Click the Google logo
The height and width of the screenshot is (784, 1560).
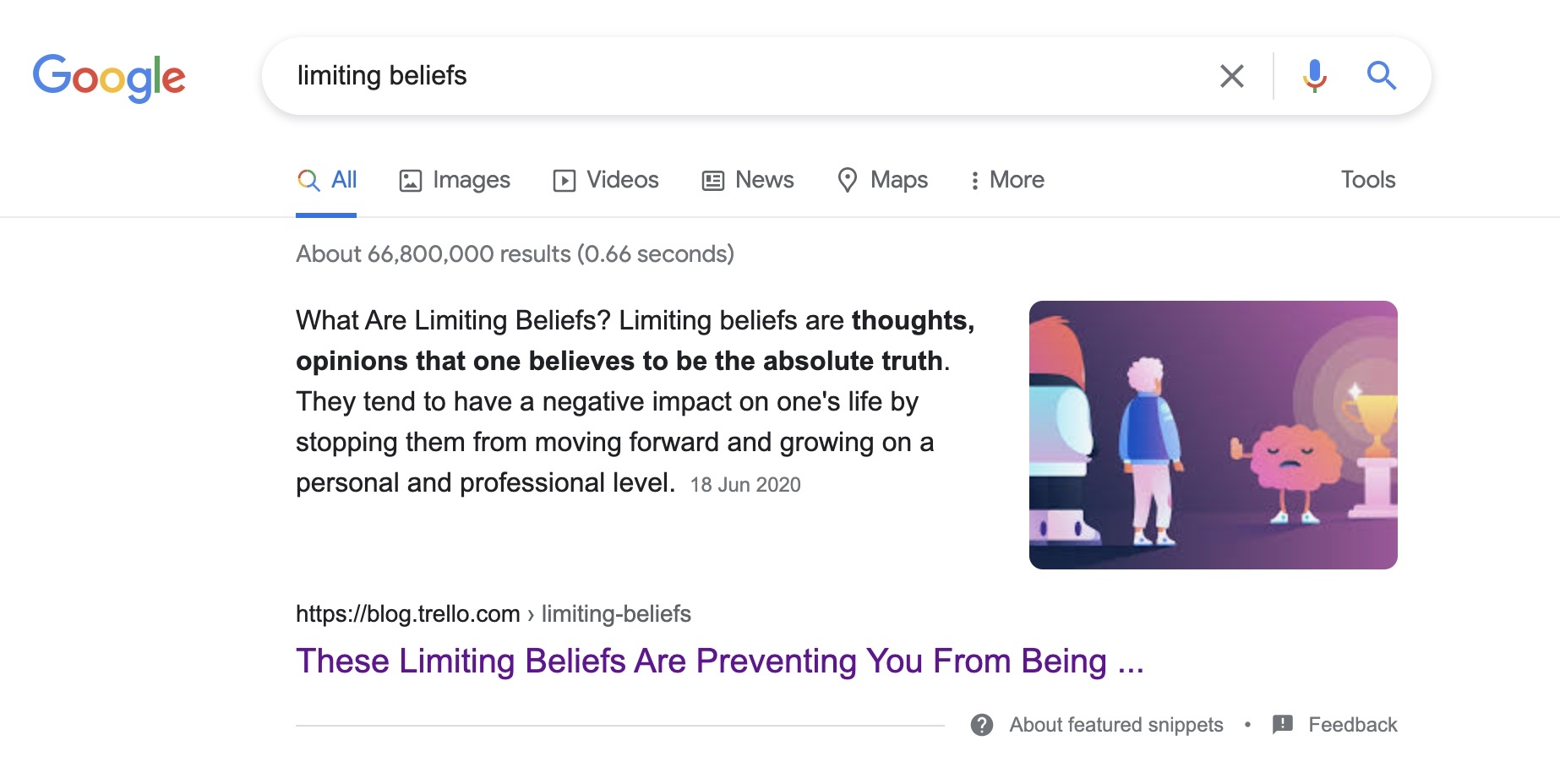pyautogui.click(x=109, y=78)
